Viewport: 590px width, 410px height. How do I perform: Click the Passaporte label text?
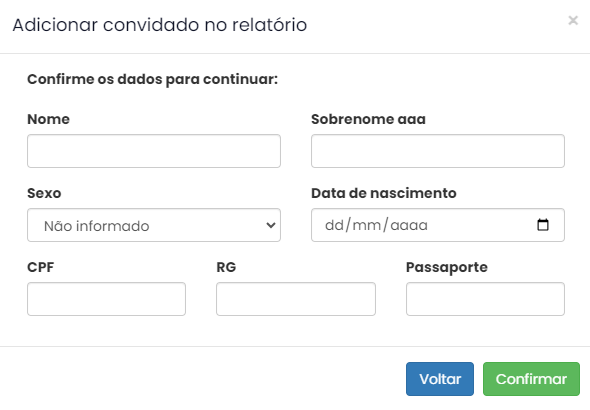[x=447, y=267]
